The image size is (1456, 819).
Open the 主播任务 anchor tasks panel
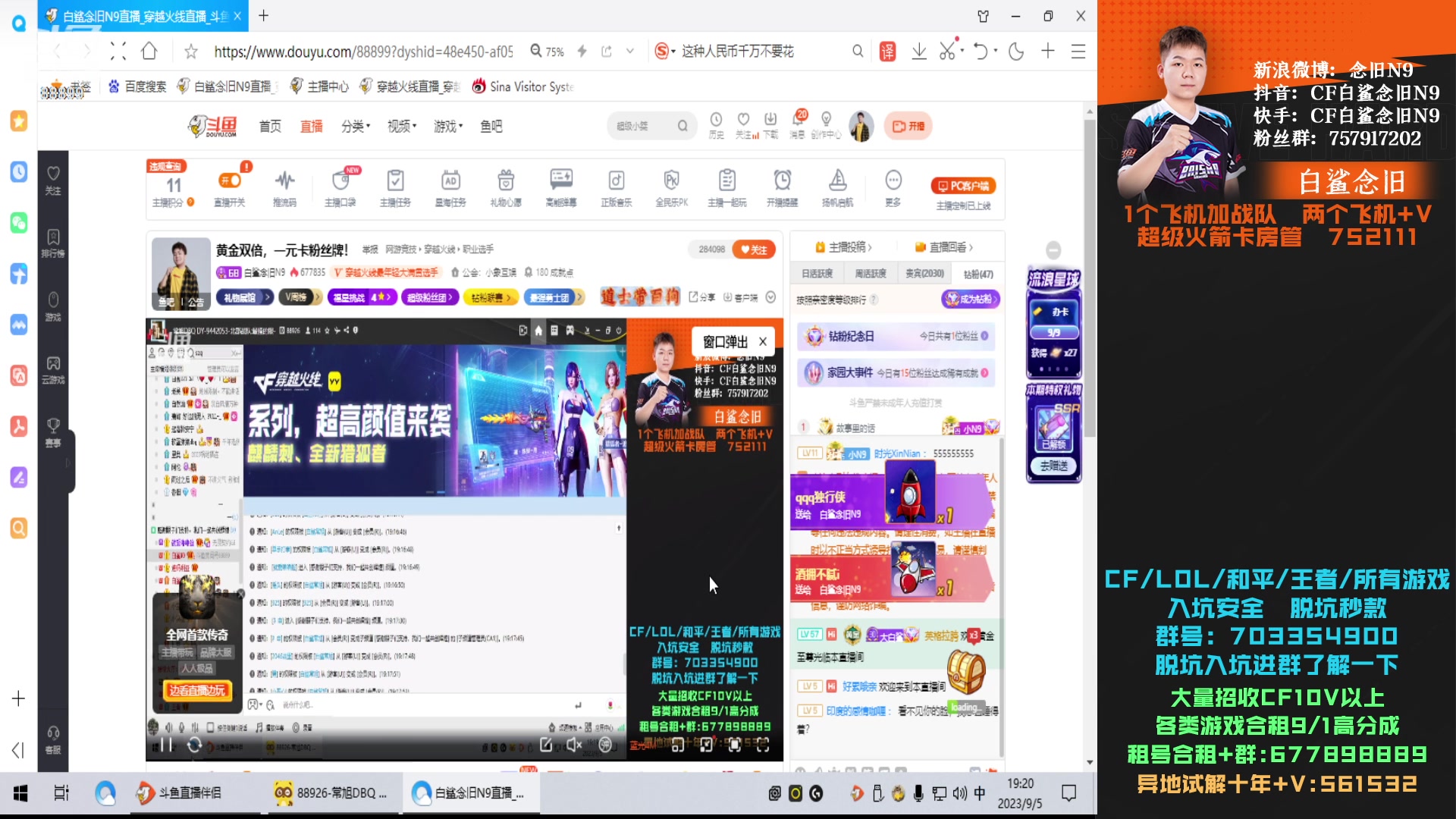[x=395, y=186]
